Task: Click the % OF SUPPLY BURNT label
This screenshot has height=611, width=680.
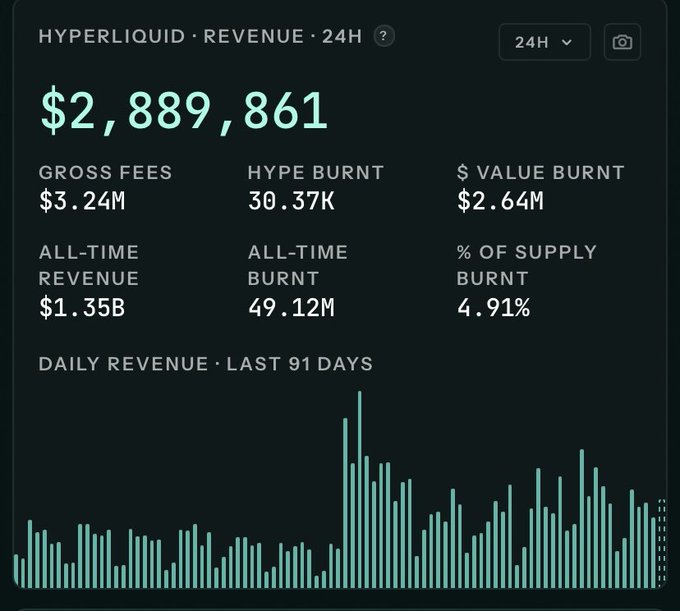Action: (x=526, y=265)
